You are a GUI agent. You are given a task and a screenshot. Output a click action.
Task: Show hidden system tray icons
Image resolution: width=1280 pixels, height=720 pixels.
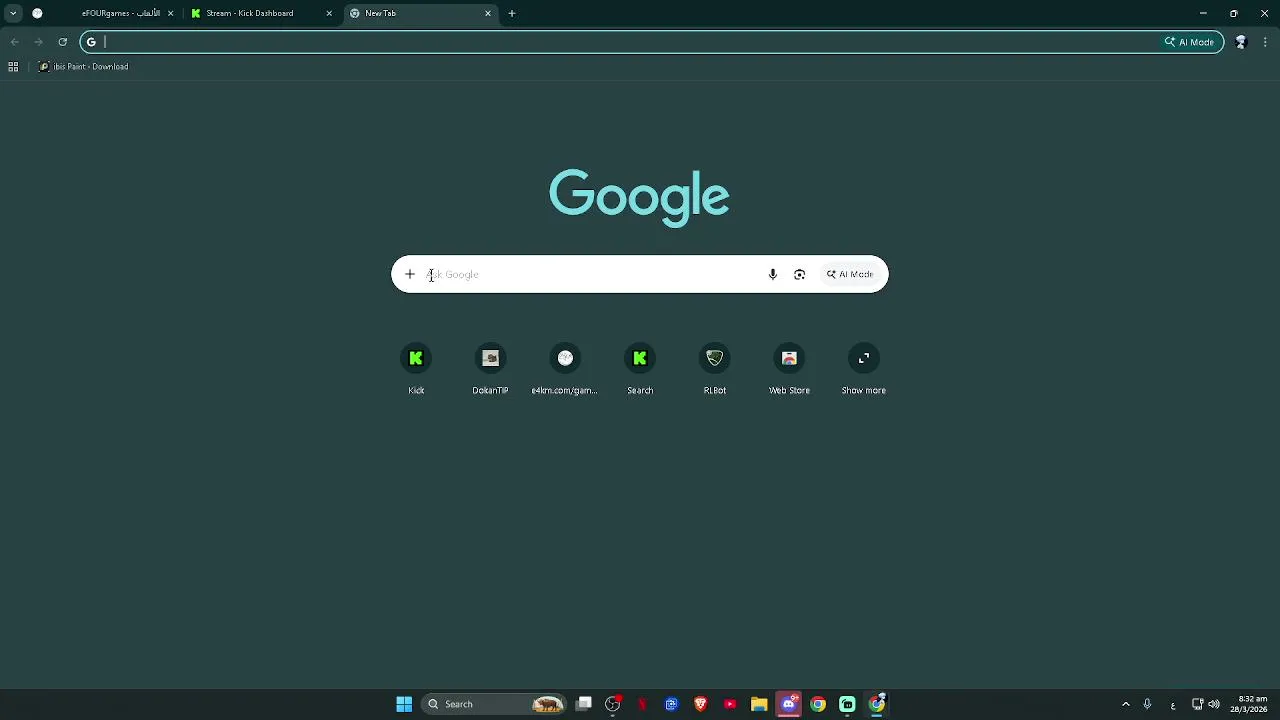pos(1125,704)
